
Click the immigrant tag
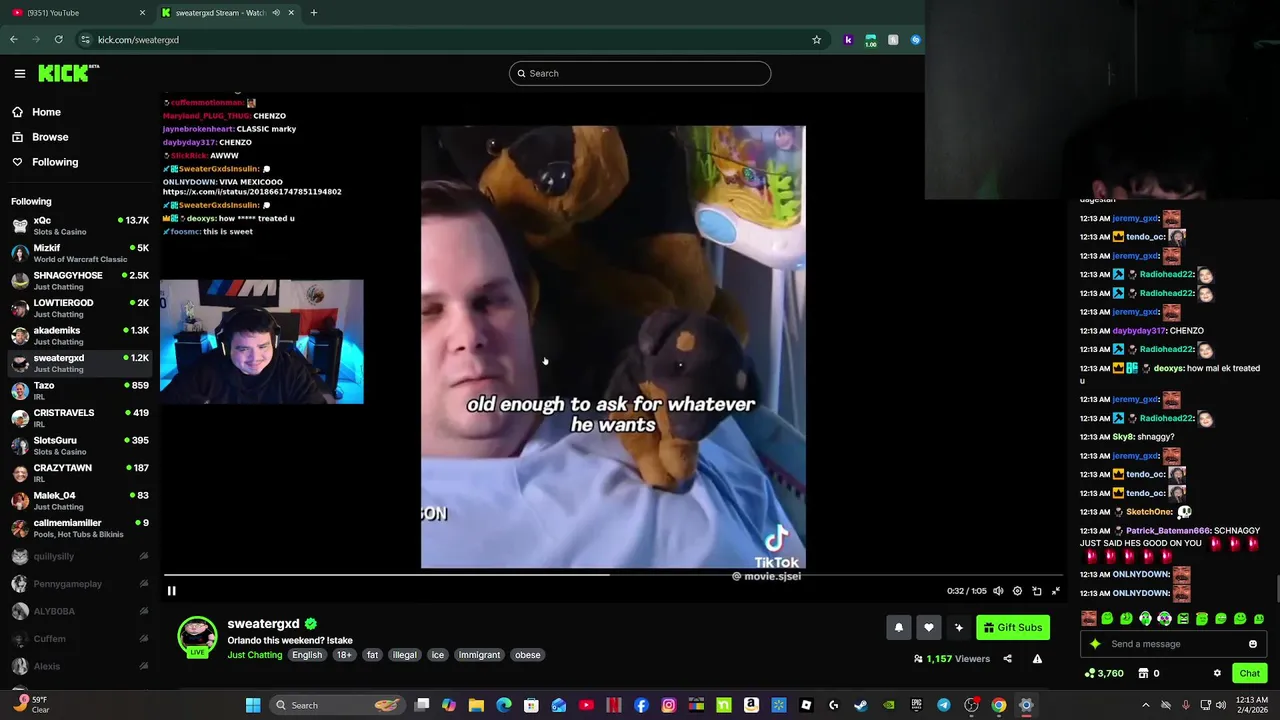[479, 655]
